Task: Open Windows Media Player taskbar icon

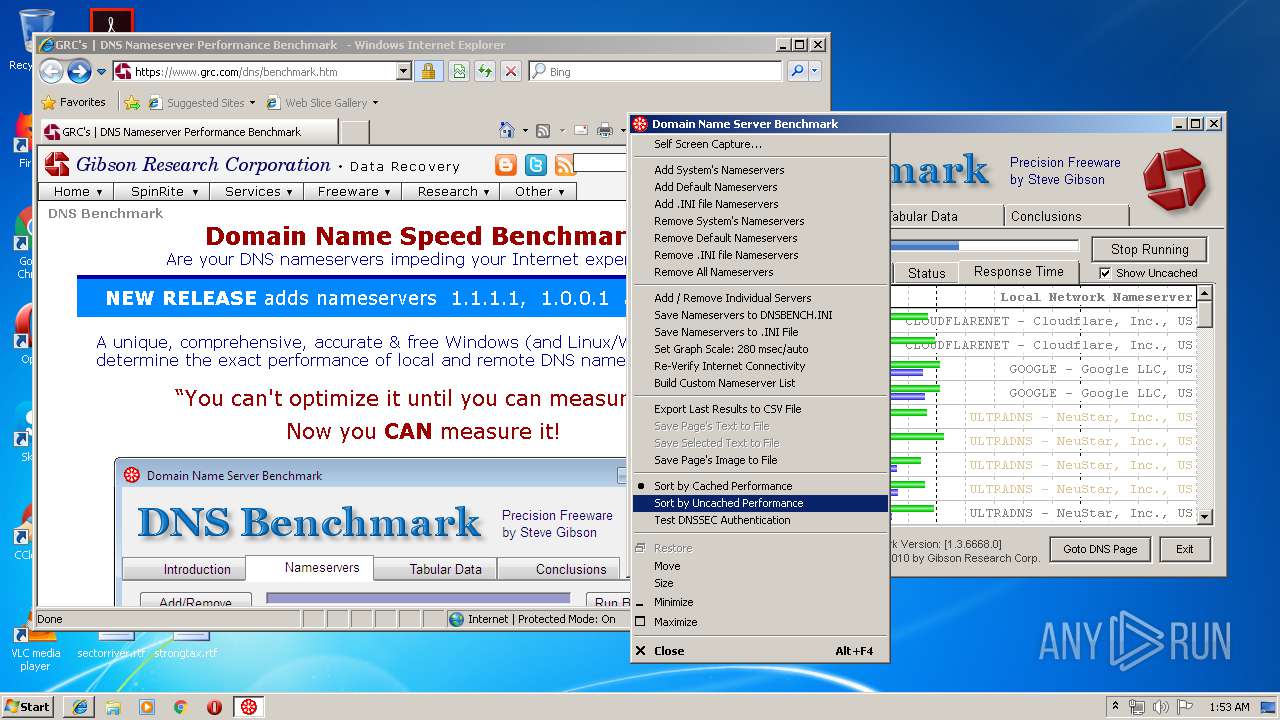Action: point(147,706)
